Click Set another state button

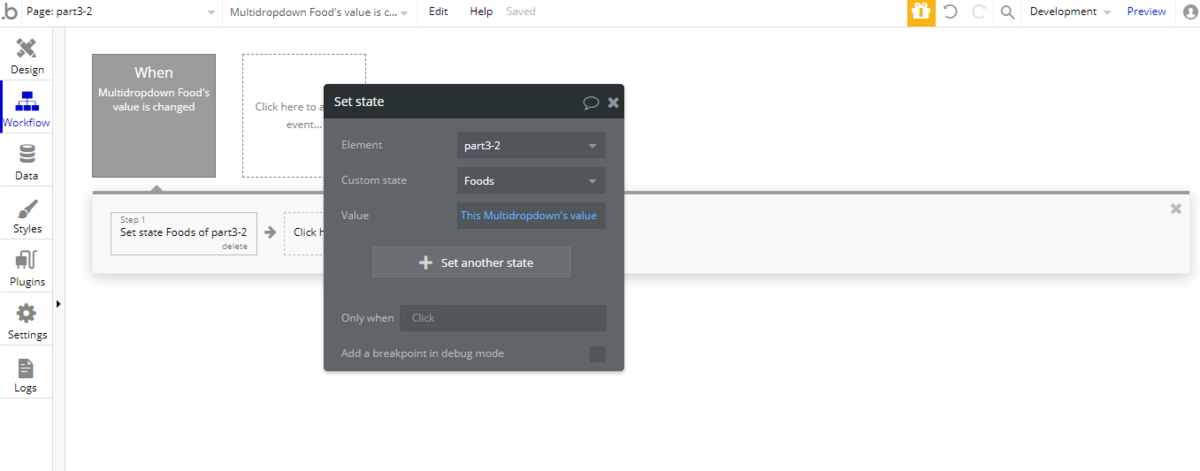471,262
